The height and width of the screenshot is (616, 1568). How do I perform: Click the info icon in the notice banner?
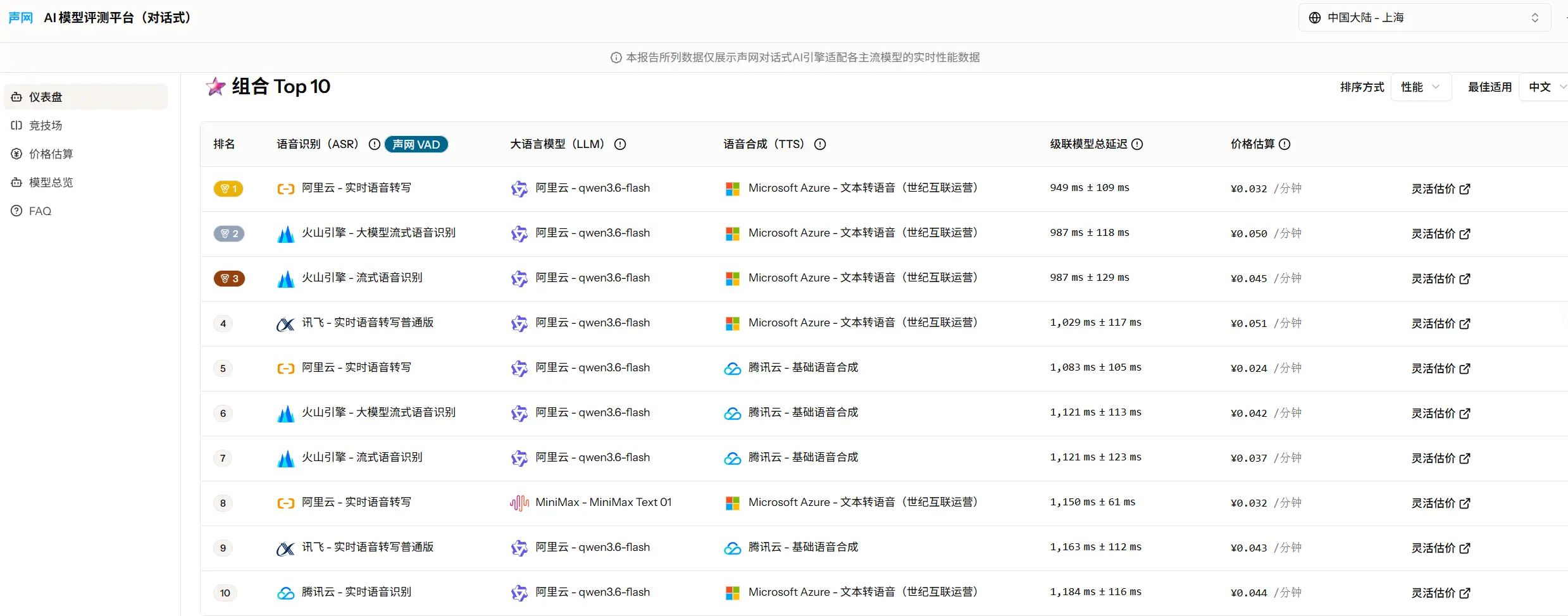tap(616, 58)
